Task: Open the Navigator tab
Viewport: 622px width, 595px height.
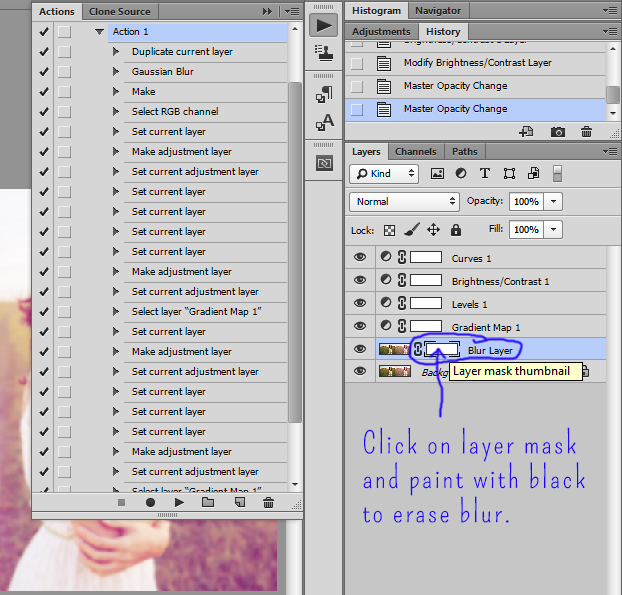Action: tap(438, 10)
